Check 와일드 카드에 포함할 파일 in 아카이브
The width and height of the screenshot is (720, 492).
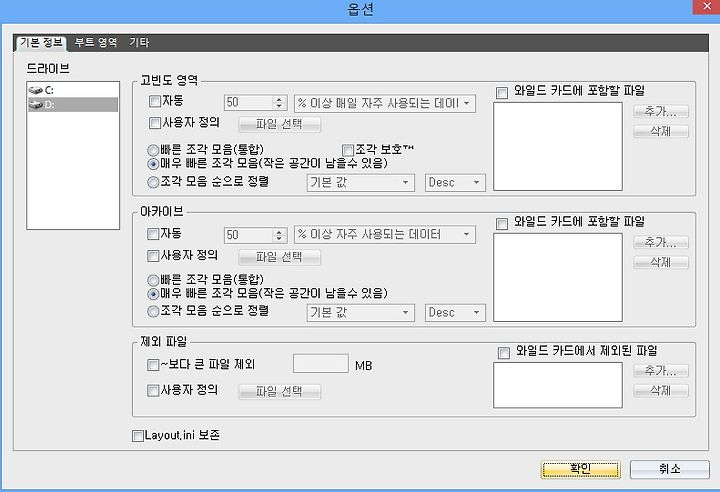[x=501, y=224]
